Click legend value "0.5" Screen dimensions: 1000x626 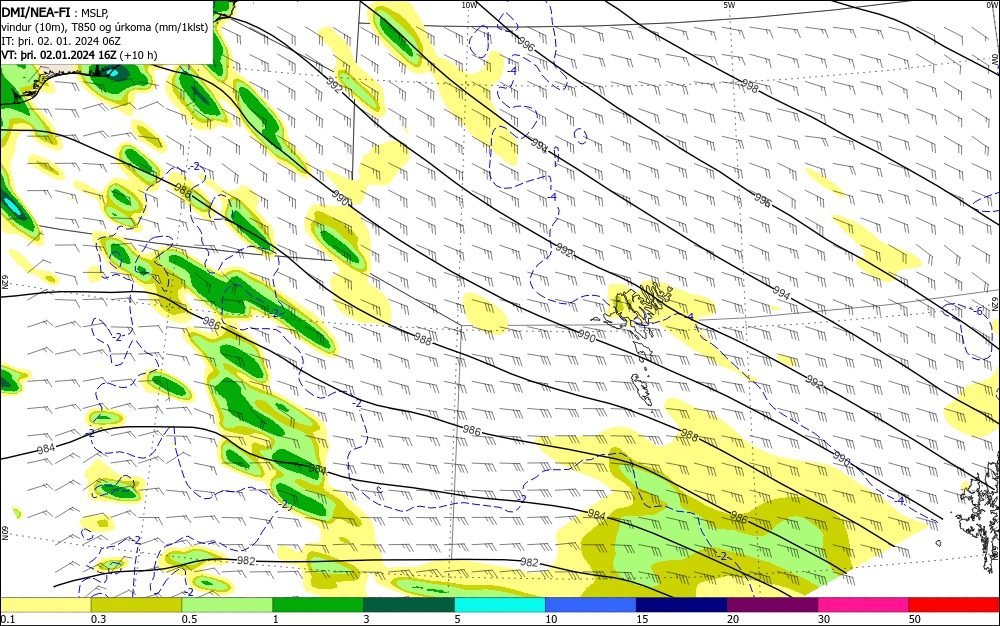coord(189,619)
